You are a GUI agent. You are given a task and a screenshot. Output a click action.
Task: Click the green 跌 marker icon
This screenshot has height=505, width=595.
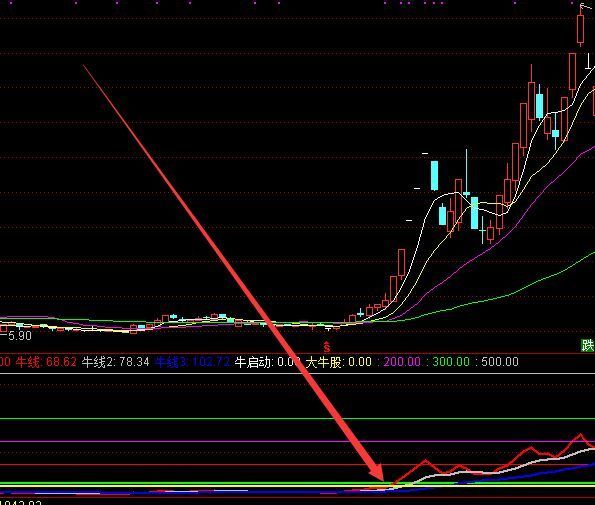587,345
